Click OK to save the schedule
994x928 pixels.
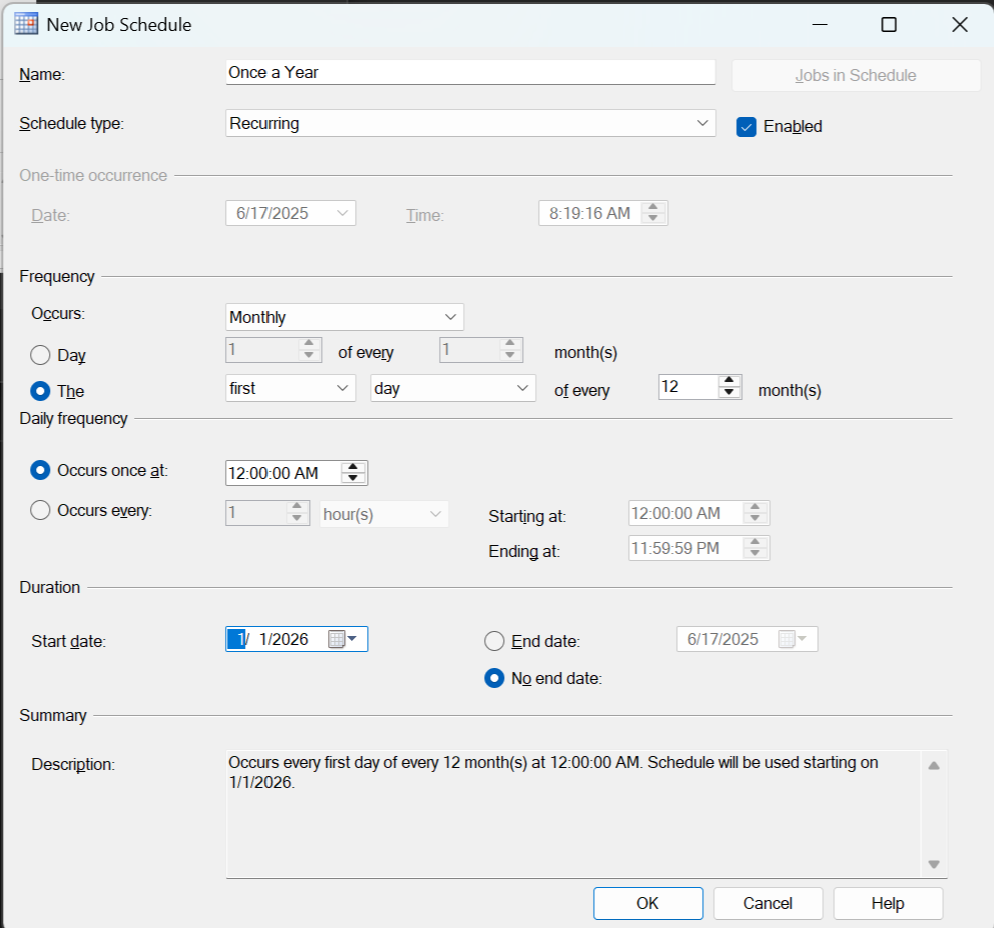647,903
